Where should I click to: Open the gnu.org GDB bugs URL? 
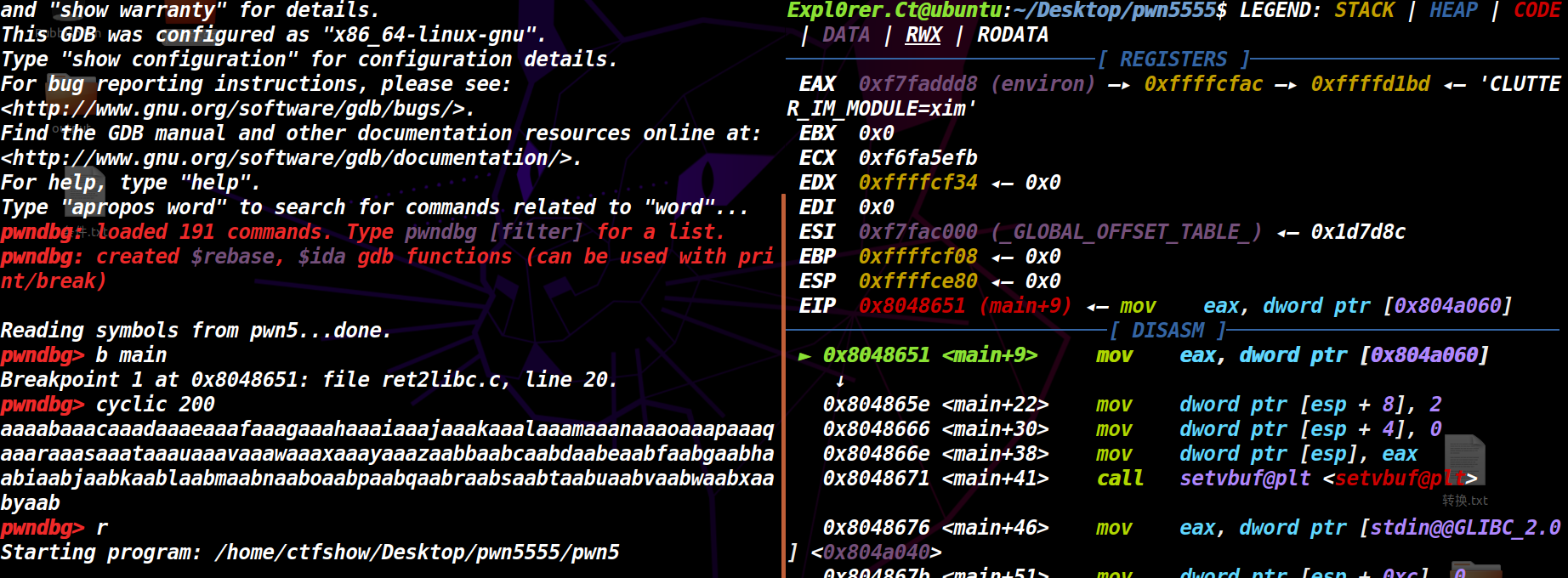click(237, 109)
